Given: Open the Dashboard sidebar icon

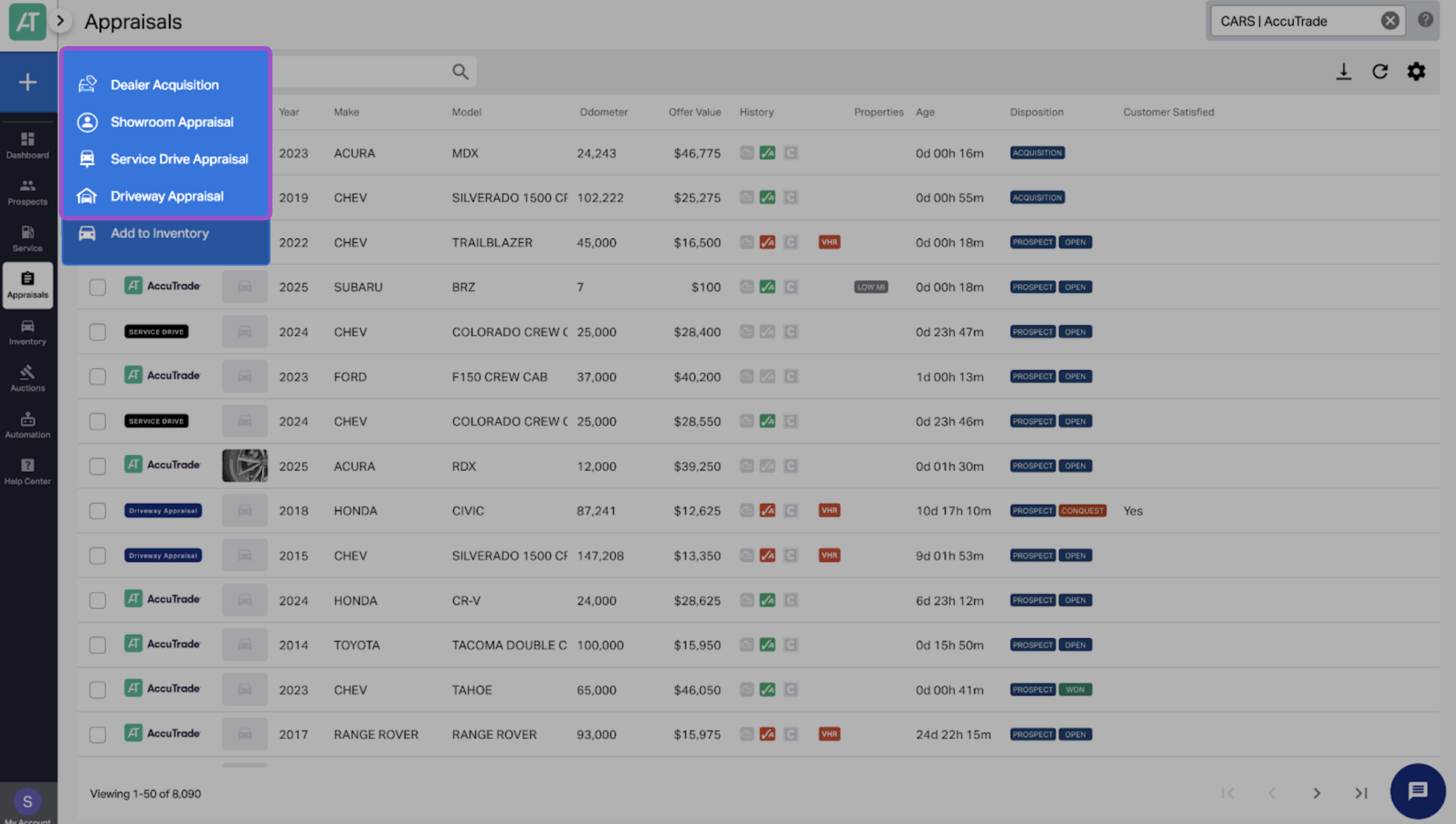Looking at the screenshot, I should [27, 145].
